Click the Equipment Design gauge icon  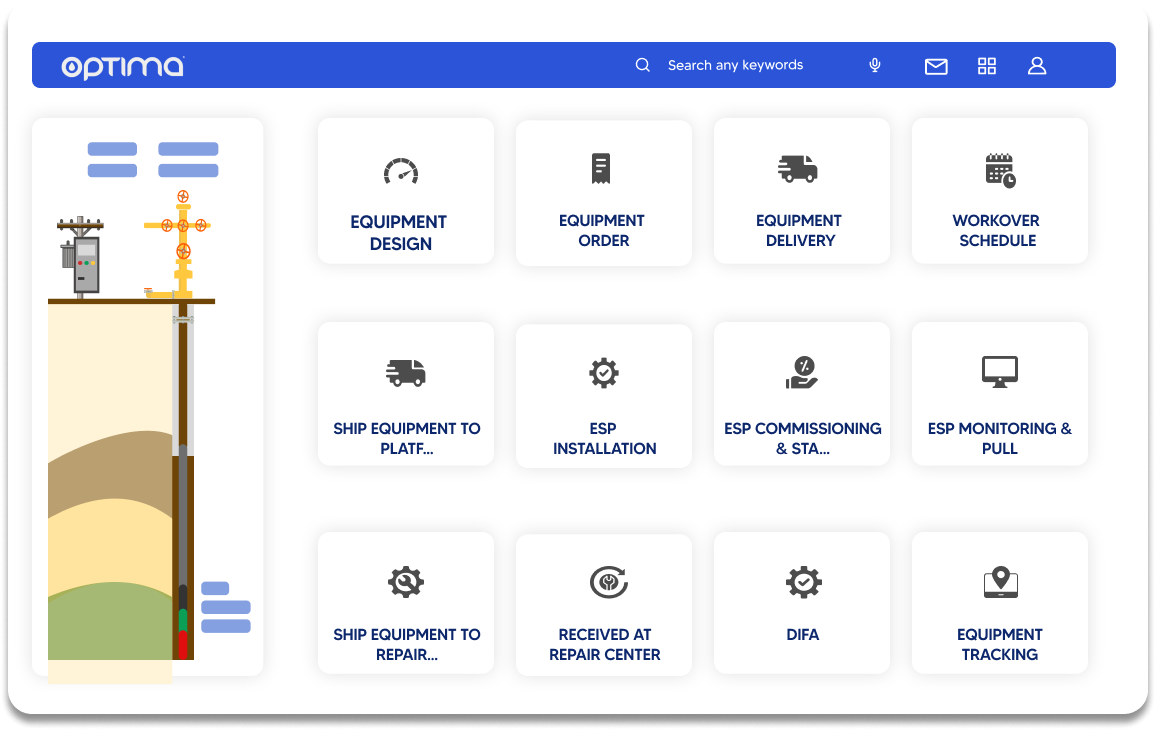point(401,171)
